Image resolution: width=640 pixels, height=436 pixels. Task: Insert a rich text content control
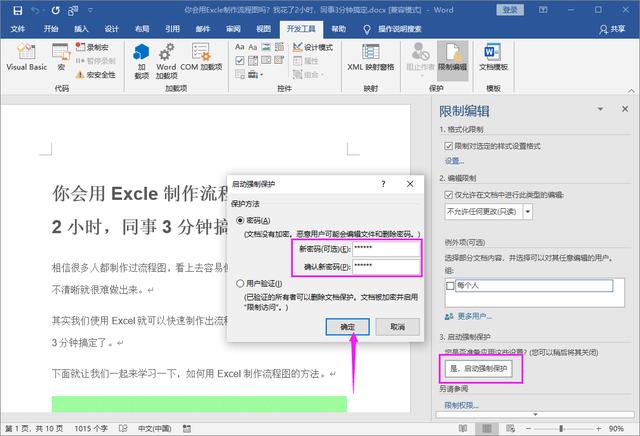tap(240, 47)
